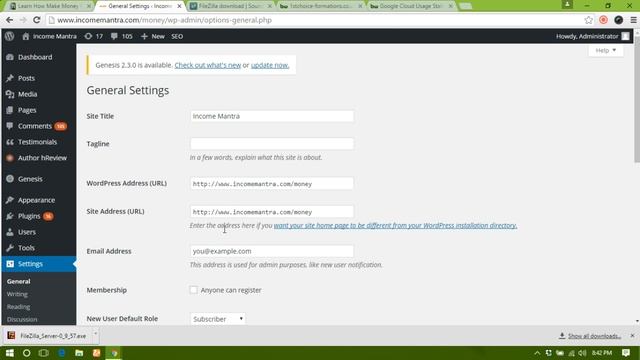Open the WordPress logo menu
Screen dimensions: 640x360
coord(9,36)
